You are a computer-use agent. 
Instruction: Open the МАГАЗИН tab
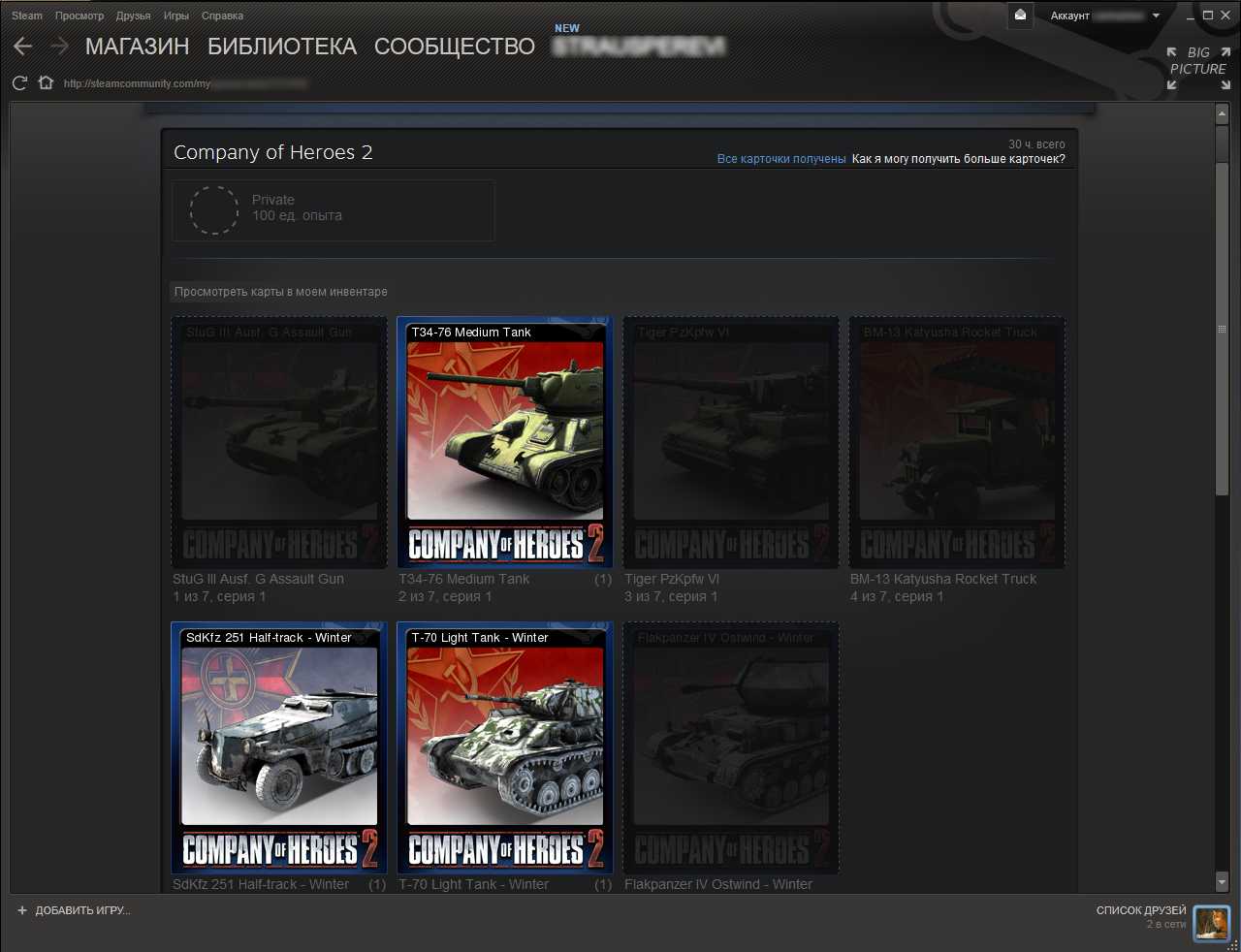point(137,47)
